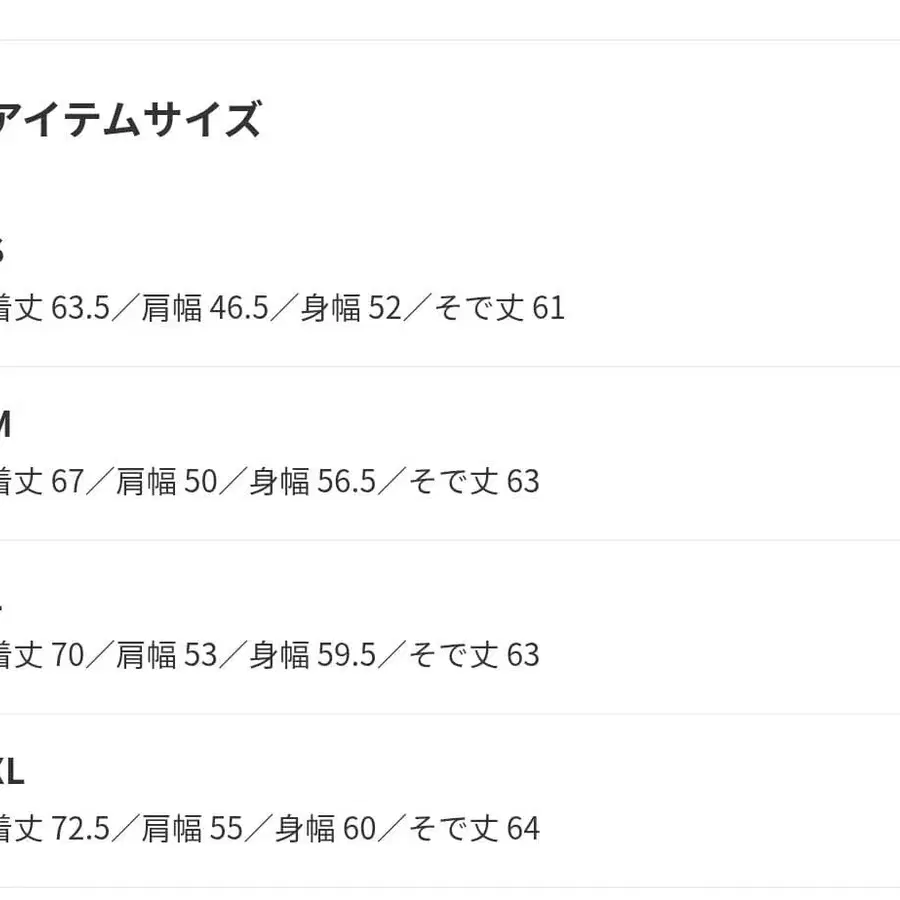The height and width of the screenshot is (900, 900).
Task: Click the M size label
Action: coord(4,425)
